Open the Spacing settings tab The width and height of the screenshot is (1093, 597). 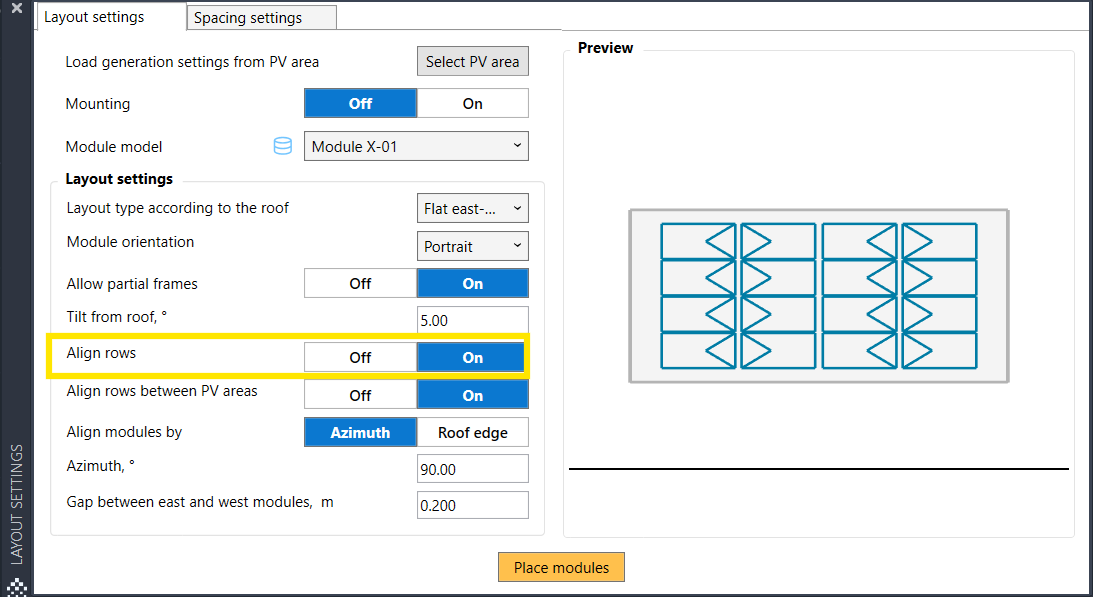[261, 18]
